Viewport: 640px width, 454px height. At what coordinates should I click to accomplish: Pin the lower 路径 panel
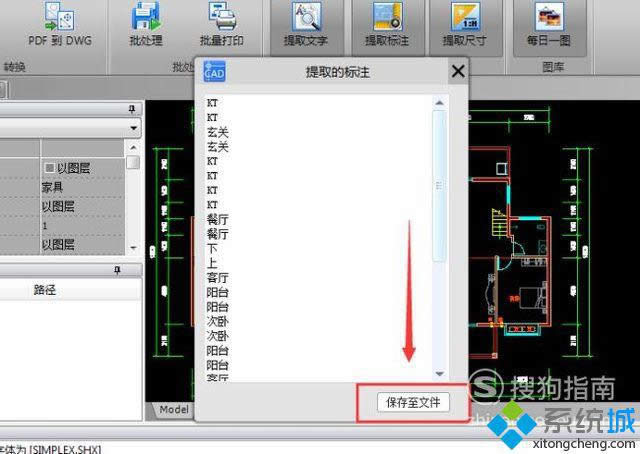click(x=118, y=270)
